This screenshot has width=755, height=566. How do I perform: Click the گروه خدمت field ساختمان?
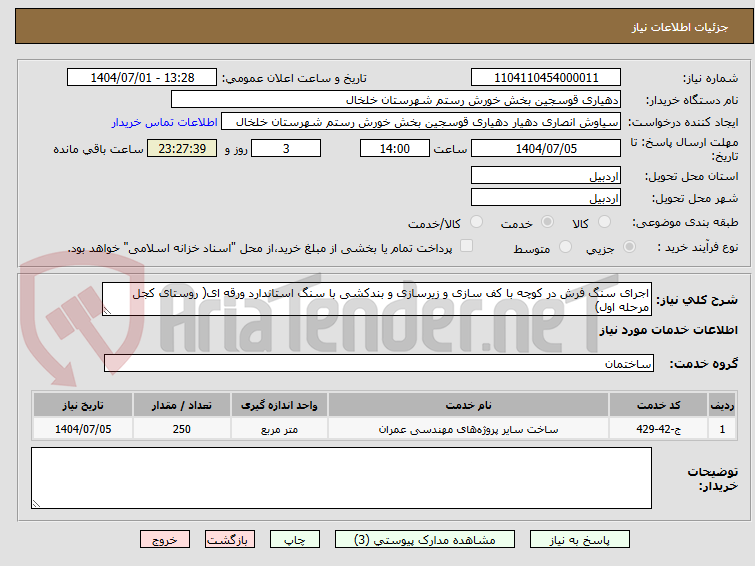coord(378,363)
